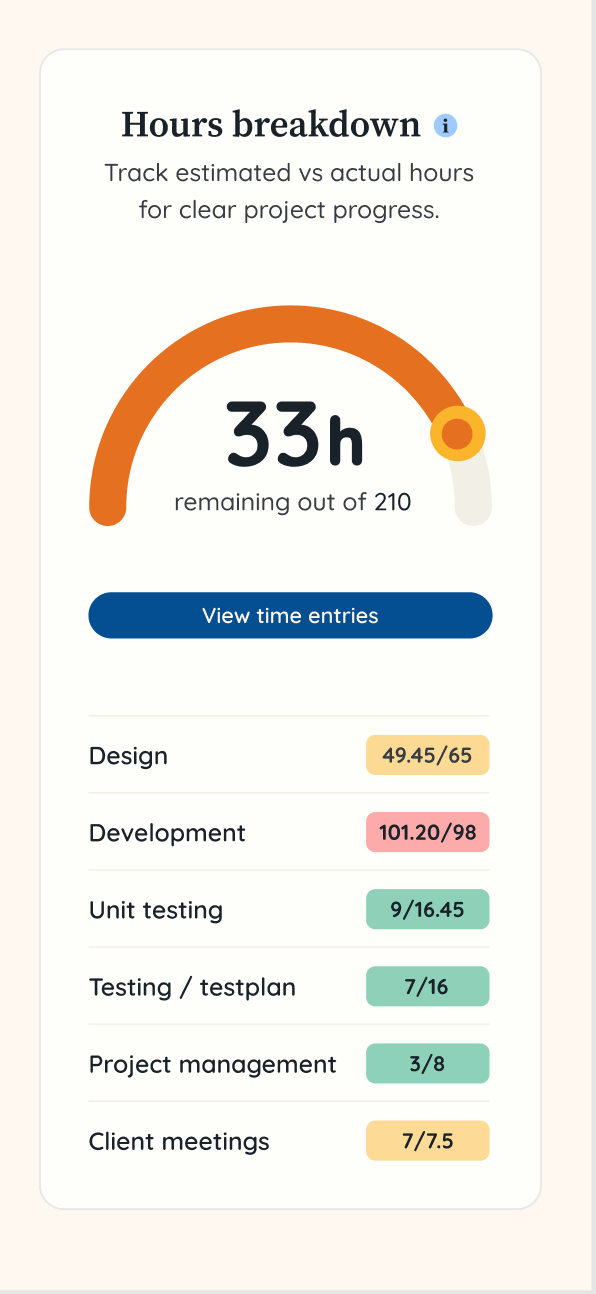Select the Project management row
596x1294 pixels.
click(x=289, y=1064)
